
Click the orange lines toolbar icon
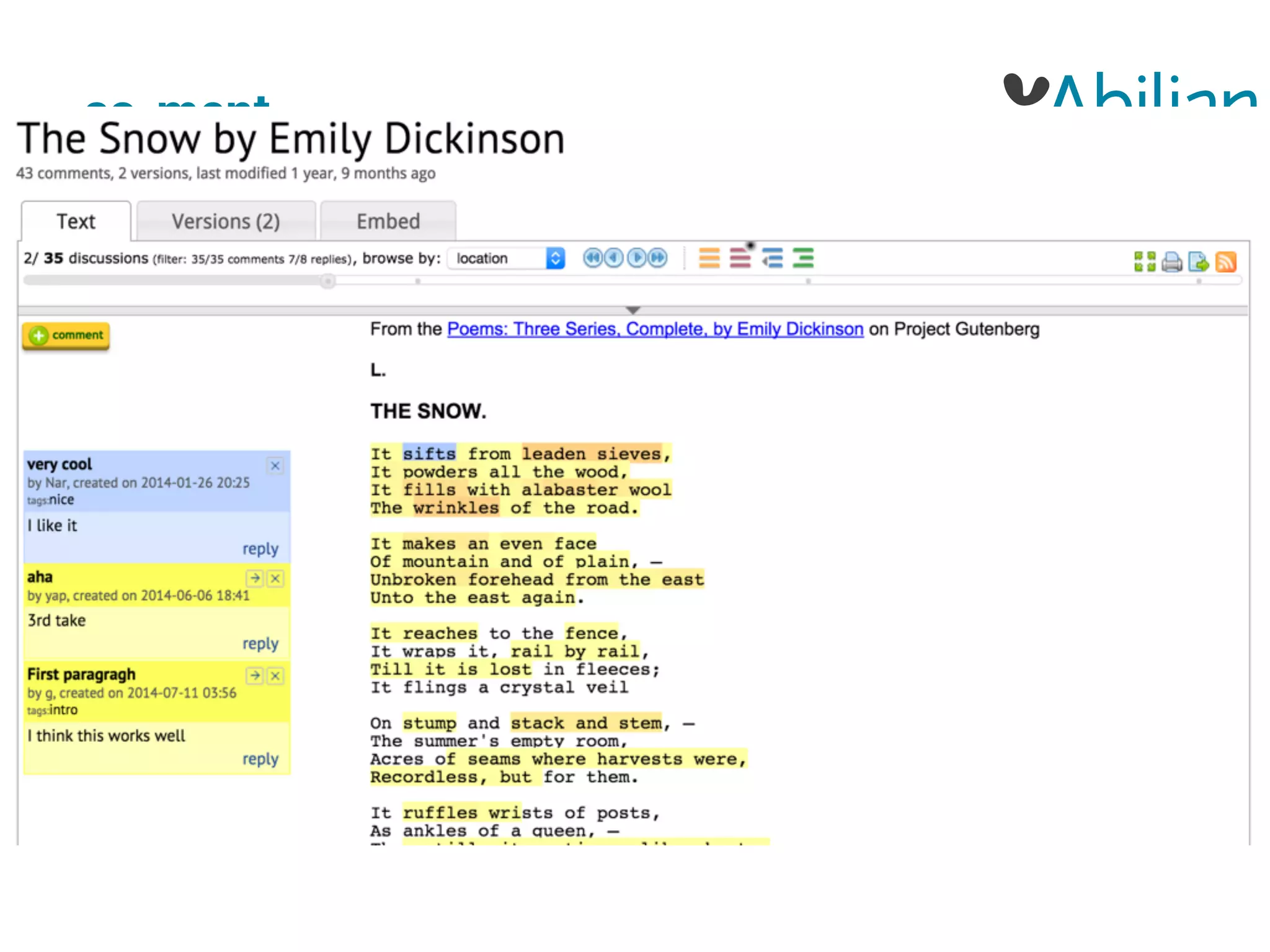point(709,258)
